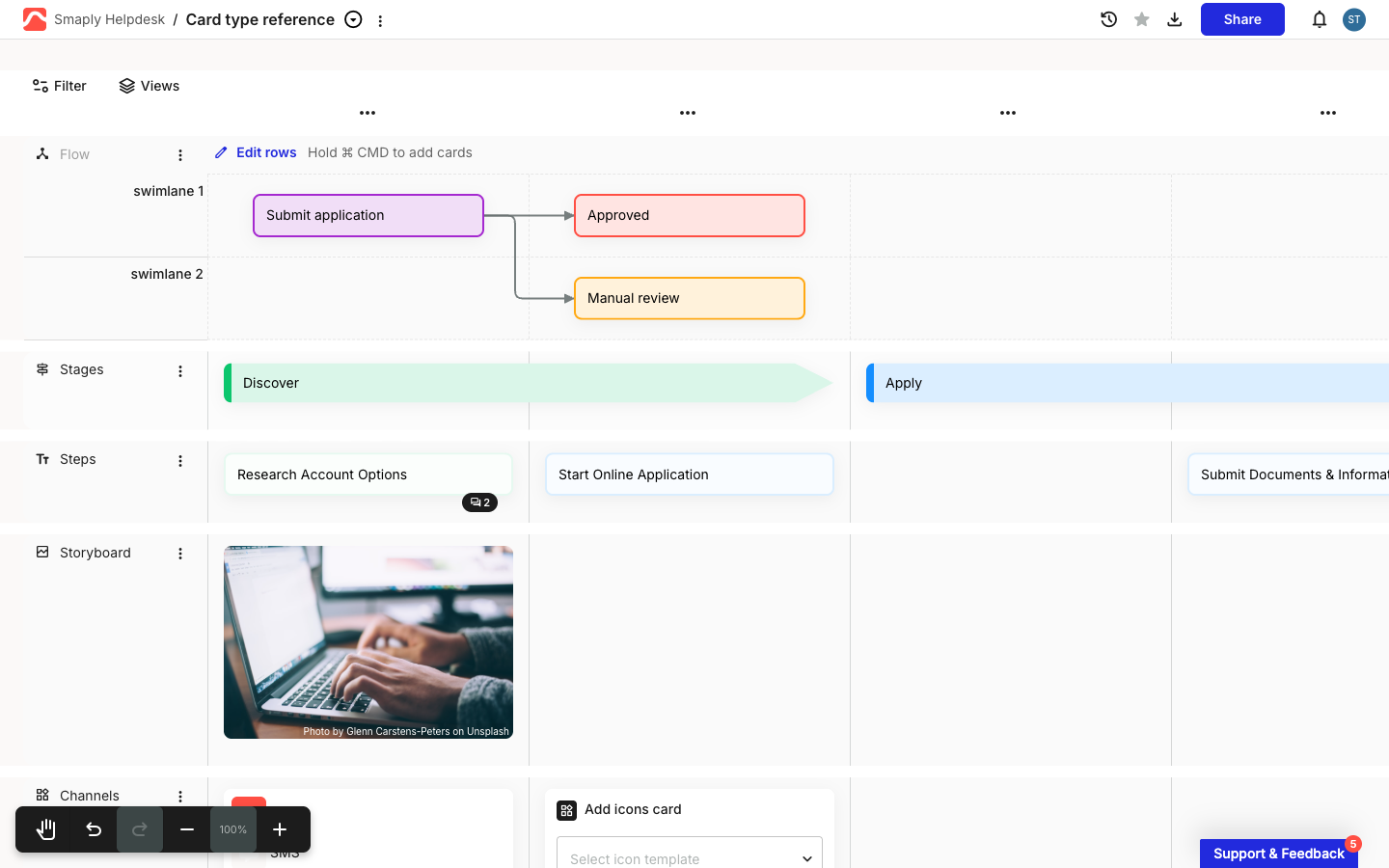1389x868 pixels.
Task: Expand the Card type reference title dropdown
Action: (354, 19)
